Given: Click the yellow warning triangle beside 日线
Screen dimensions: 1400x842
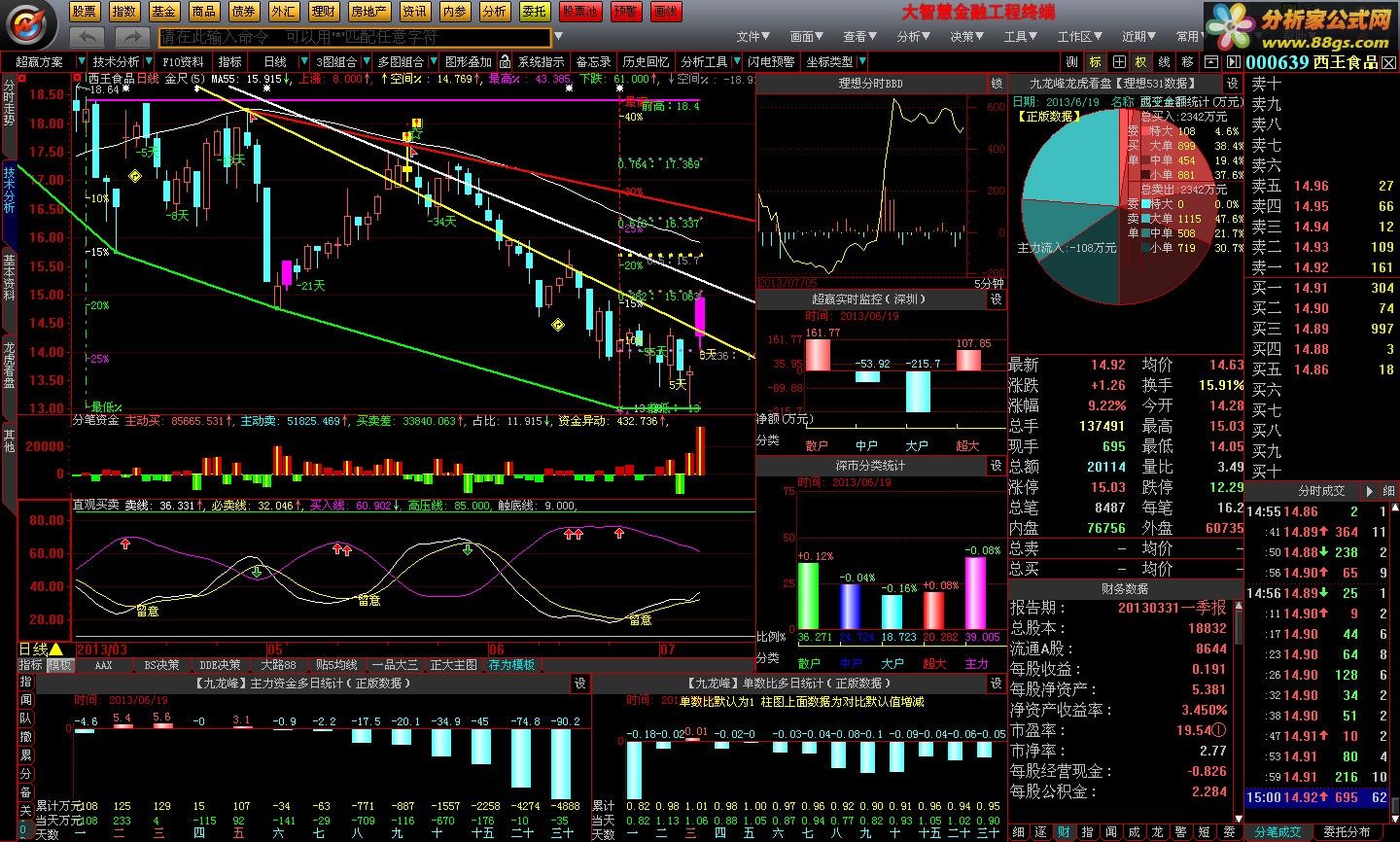Looking at the screenshot, I should pos(56,649).
